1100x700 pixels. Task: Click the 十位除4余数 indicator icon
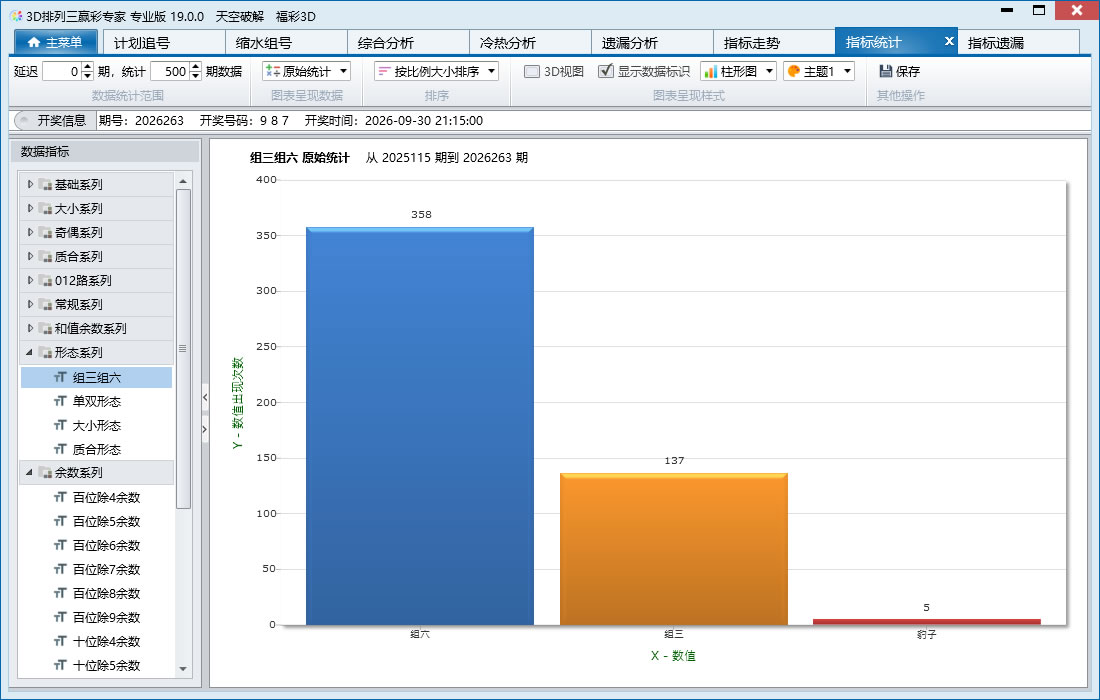click(60, 641)
